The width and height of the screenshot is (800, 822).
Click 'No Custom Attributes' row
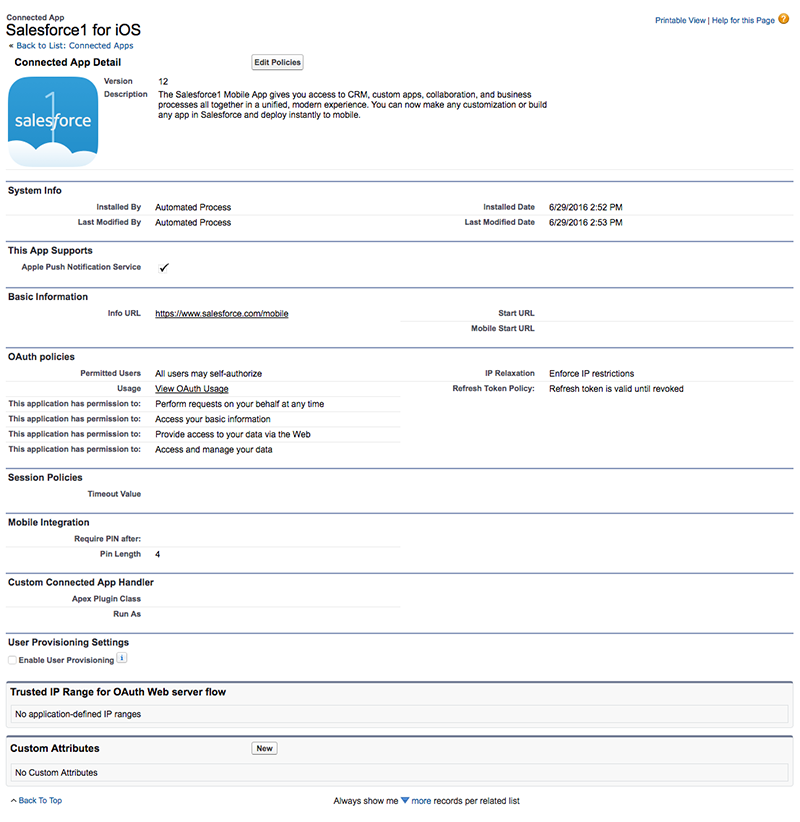click(x=399, y=773)
